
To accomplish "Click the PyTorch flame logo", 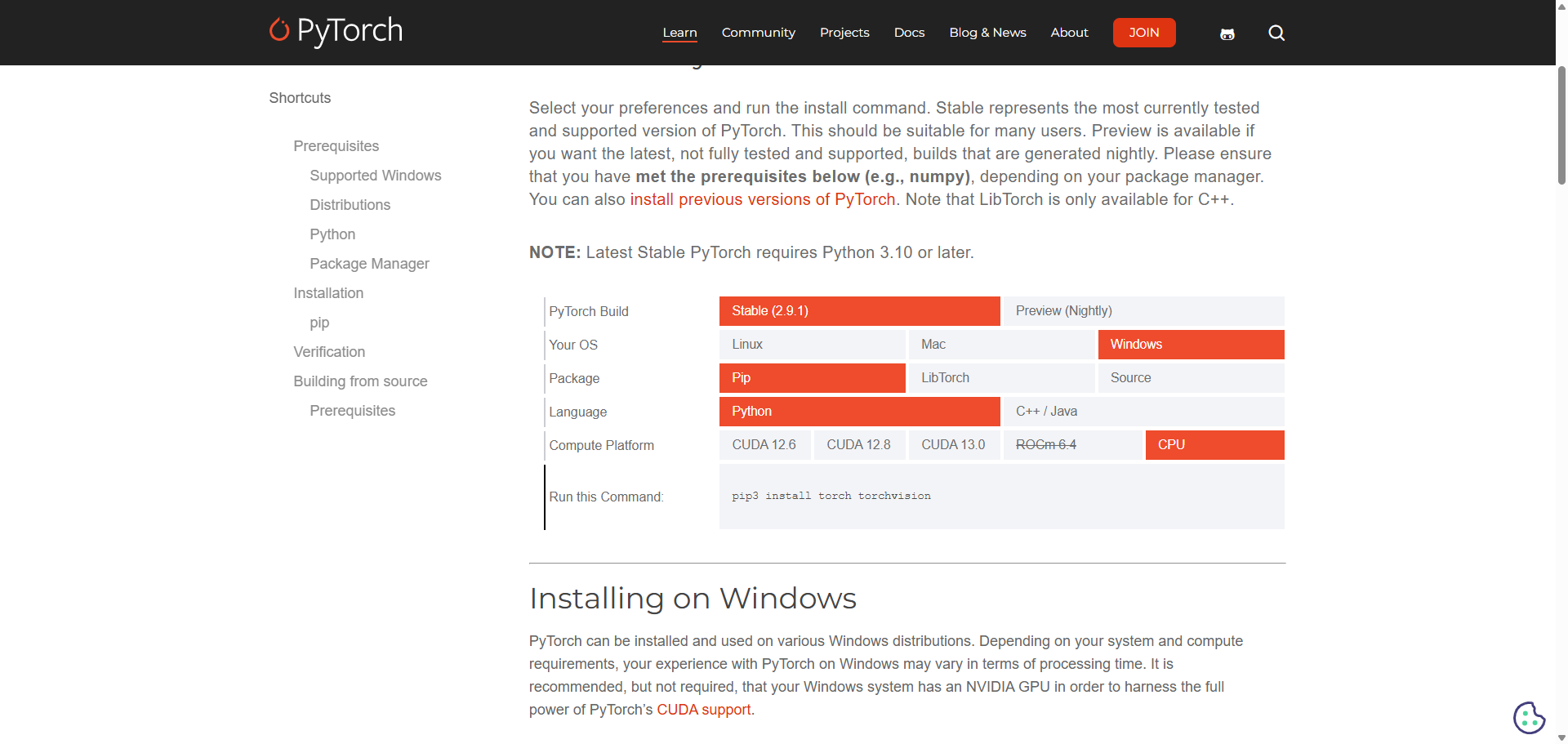I will (x=336, y=31).
